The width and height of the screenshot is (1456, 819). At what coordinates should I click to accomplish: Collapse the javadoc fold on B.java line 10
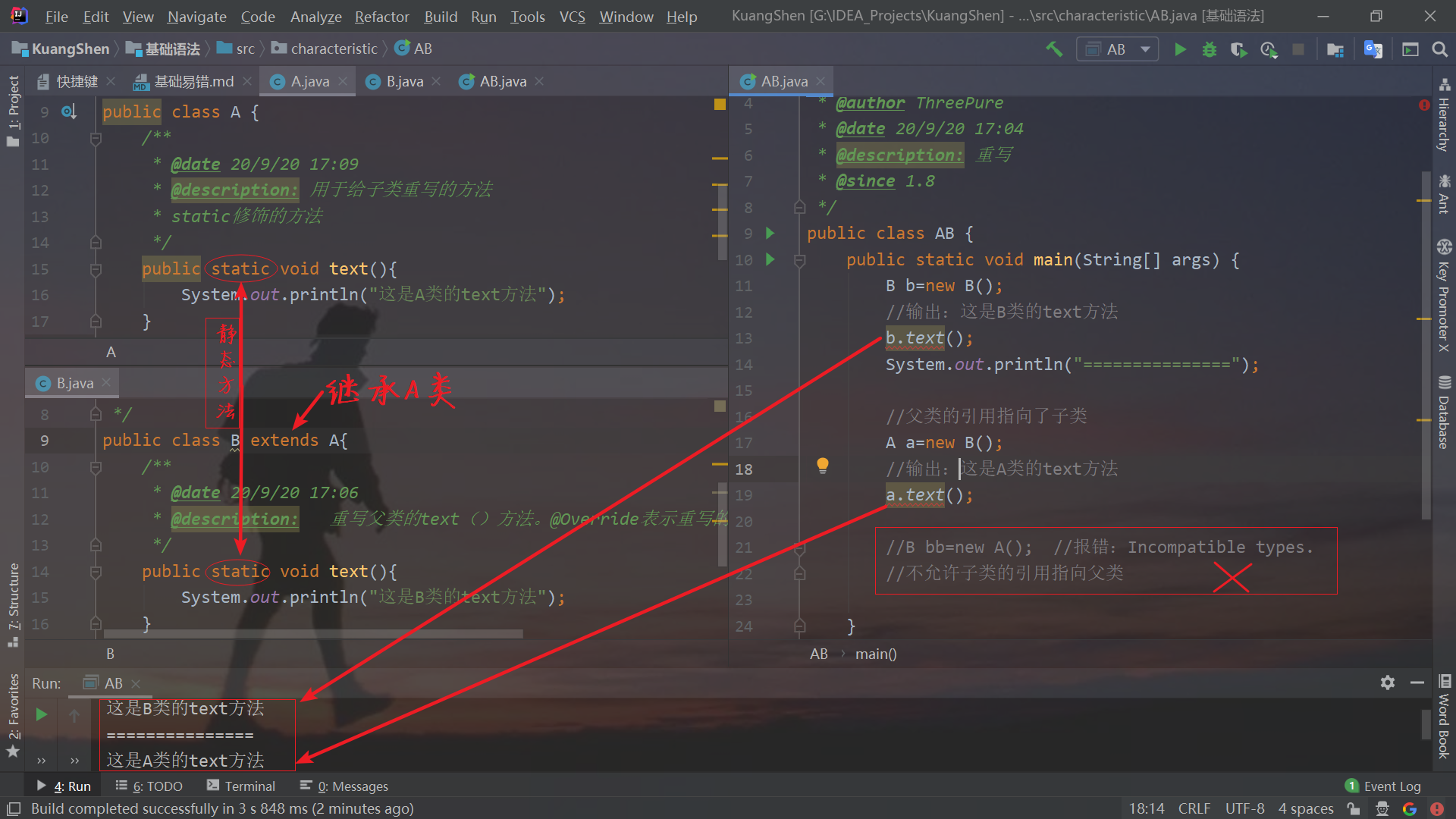tap(96, 467)
